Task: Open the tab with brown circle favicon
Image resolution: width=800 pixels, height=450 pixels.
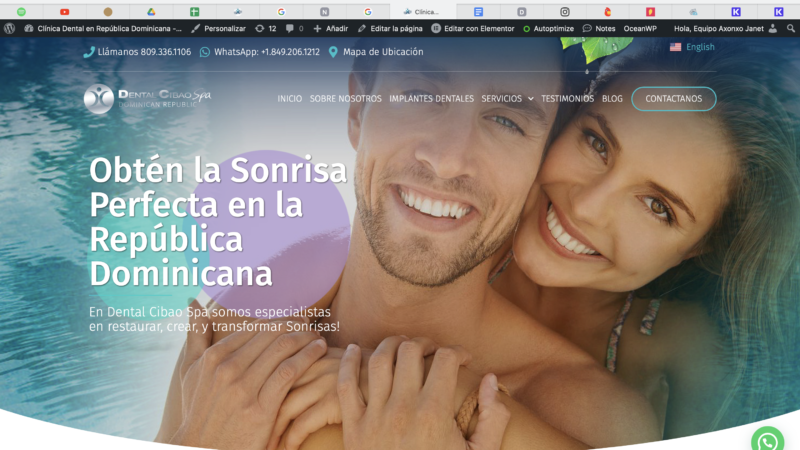Action: click(108, 11)
